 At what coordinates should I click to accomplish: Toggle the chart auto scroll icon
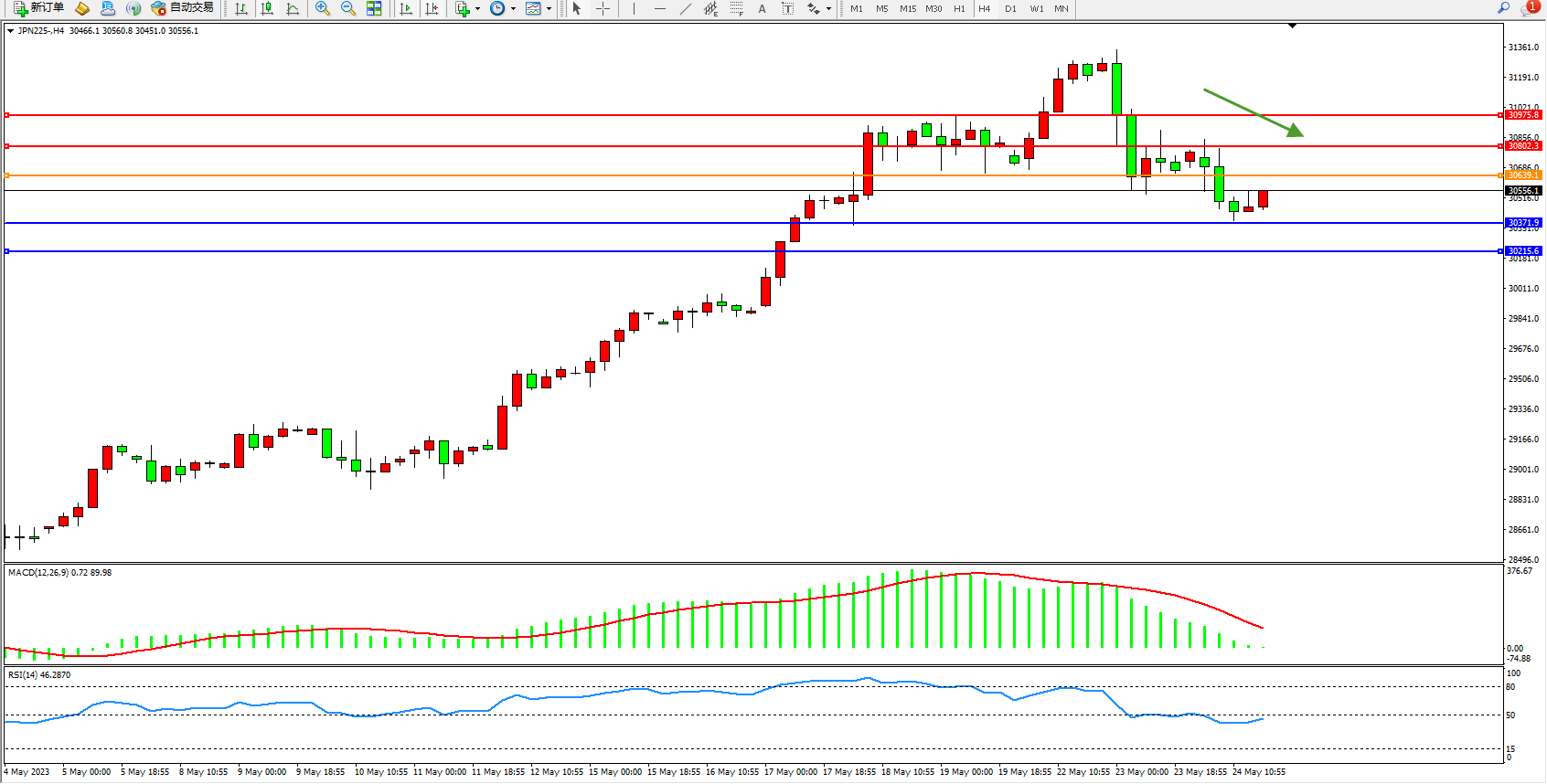[x=406, y=8]
